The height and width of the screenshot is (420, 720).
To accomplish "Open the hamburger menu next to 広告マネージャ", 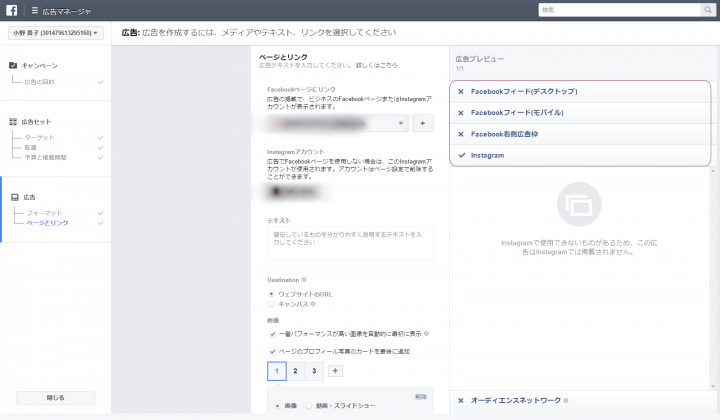I will pyautogui.click(x=34, y=10).
